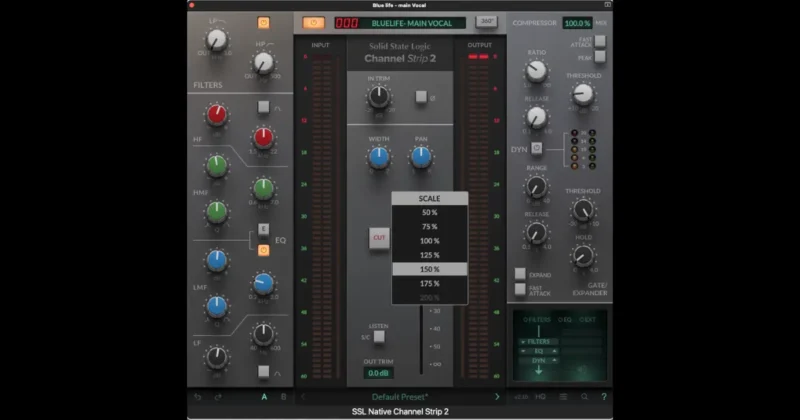Click the BLUELIFE- MAIN VOCAL track name display

tap(412, 23)
